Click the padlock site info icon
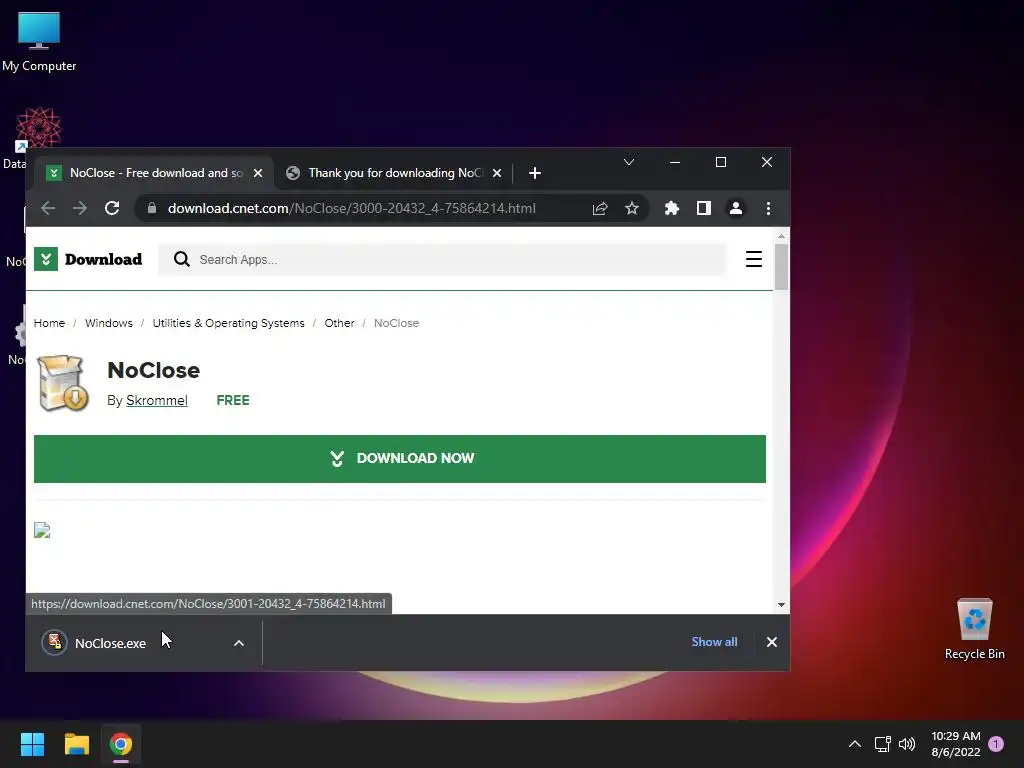This screenshot has height=768, width=1024. click(152, 208)
